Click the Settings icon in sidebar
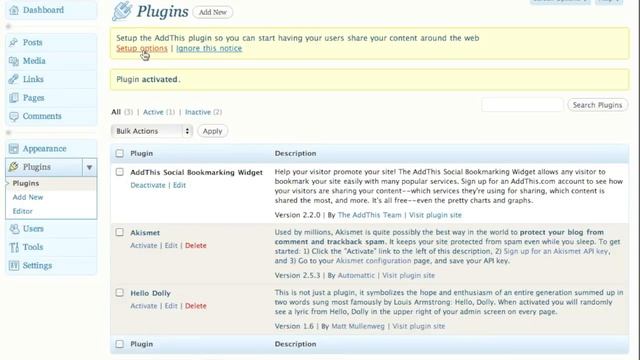 click(14, 266)
